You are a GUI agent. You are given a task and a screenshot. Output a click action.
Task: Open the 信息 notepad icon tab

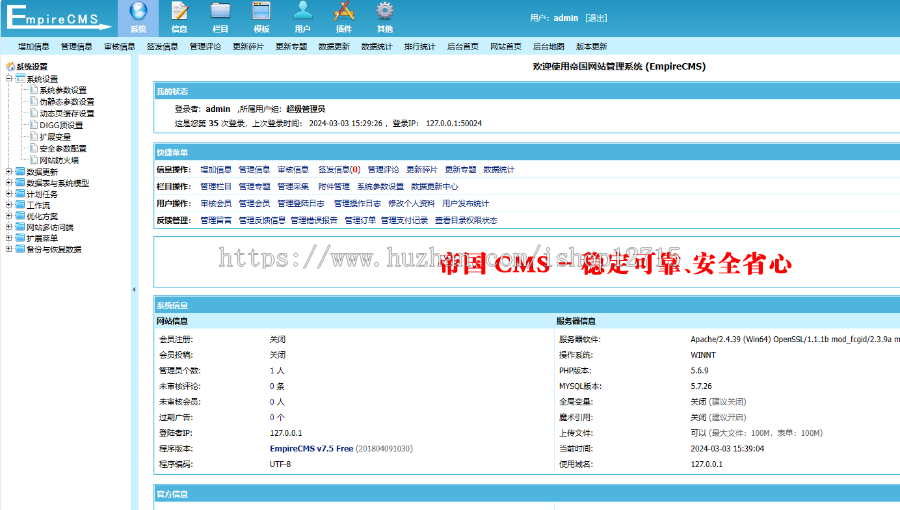coord(180,18)
